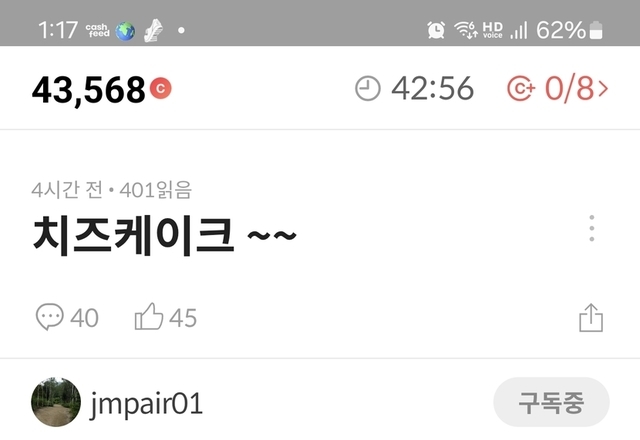
Task: Expand the 0/8 reward chevron
Action: pyautogui.click(x=603, y=88)
